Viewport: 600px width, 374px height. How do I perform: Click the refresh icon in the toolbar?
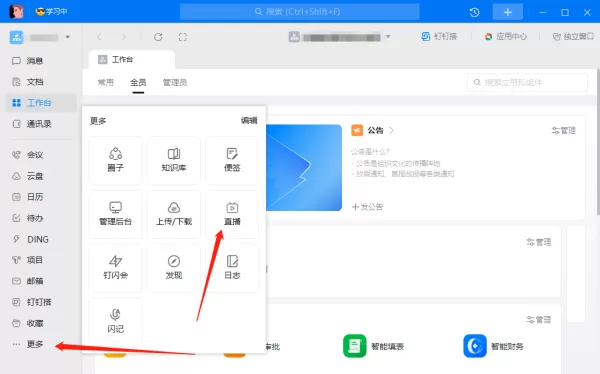point(158,37)
